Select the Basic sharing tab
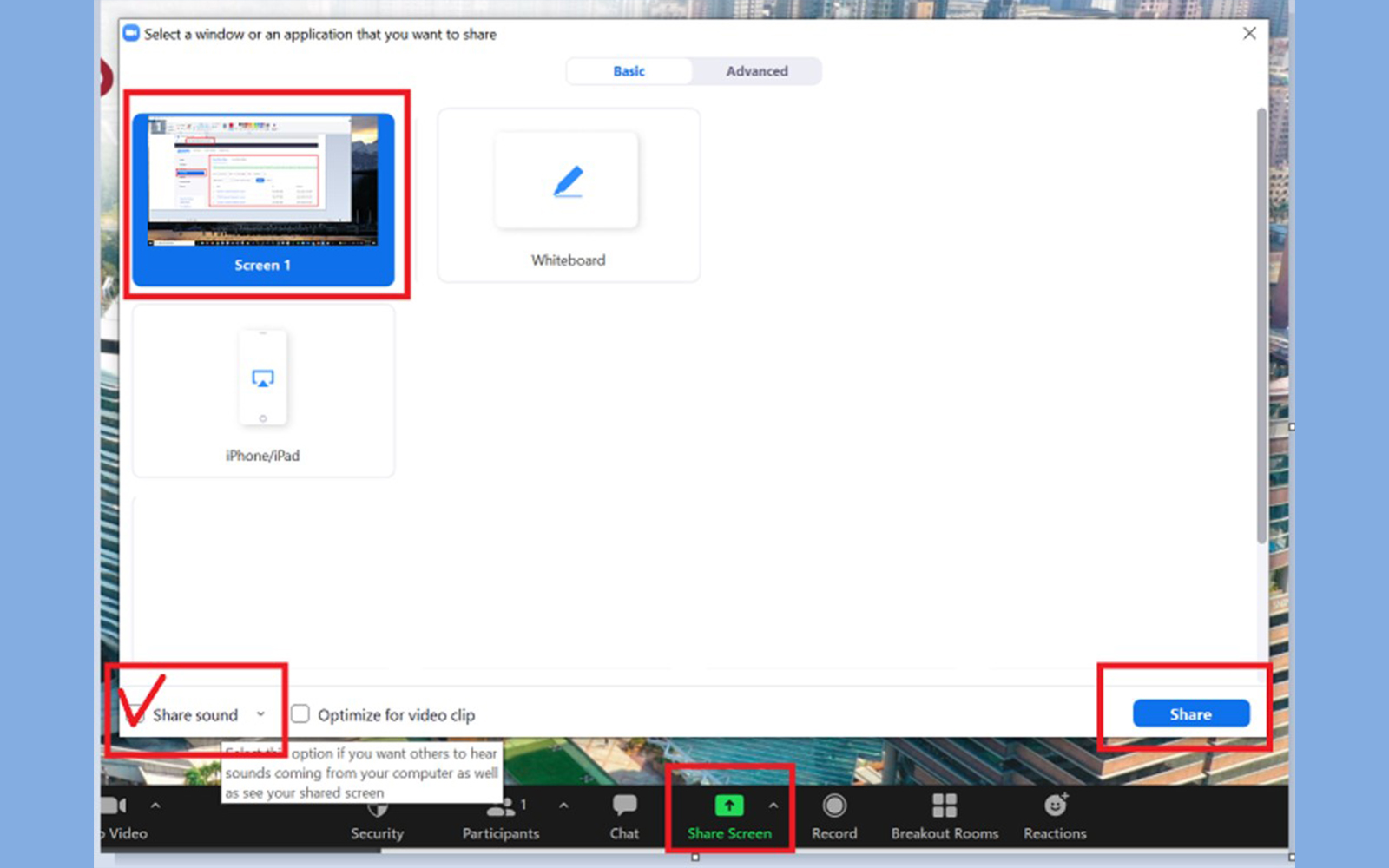This screenshot has width=1389, height=868. click(628, 71)
